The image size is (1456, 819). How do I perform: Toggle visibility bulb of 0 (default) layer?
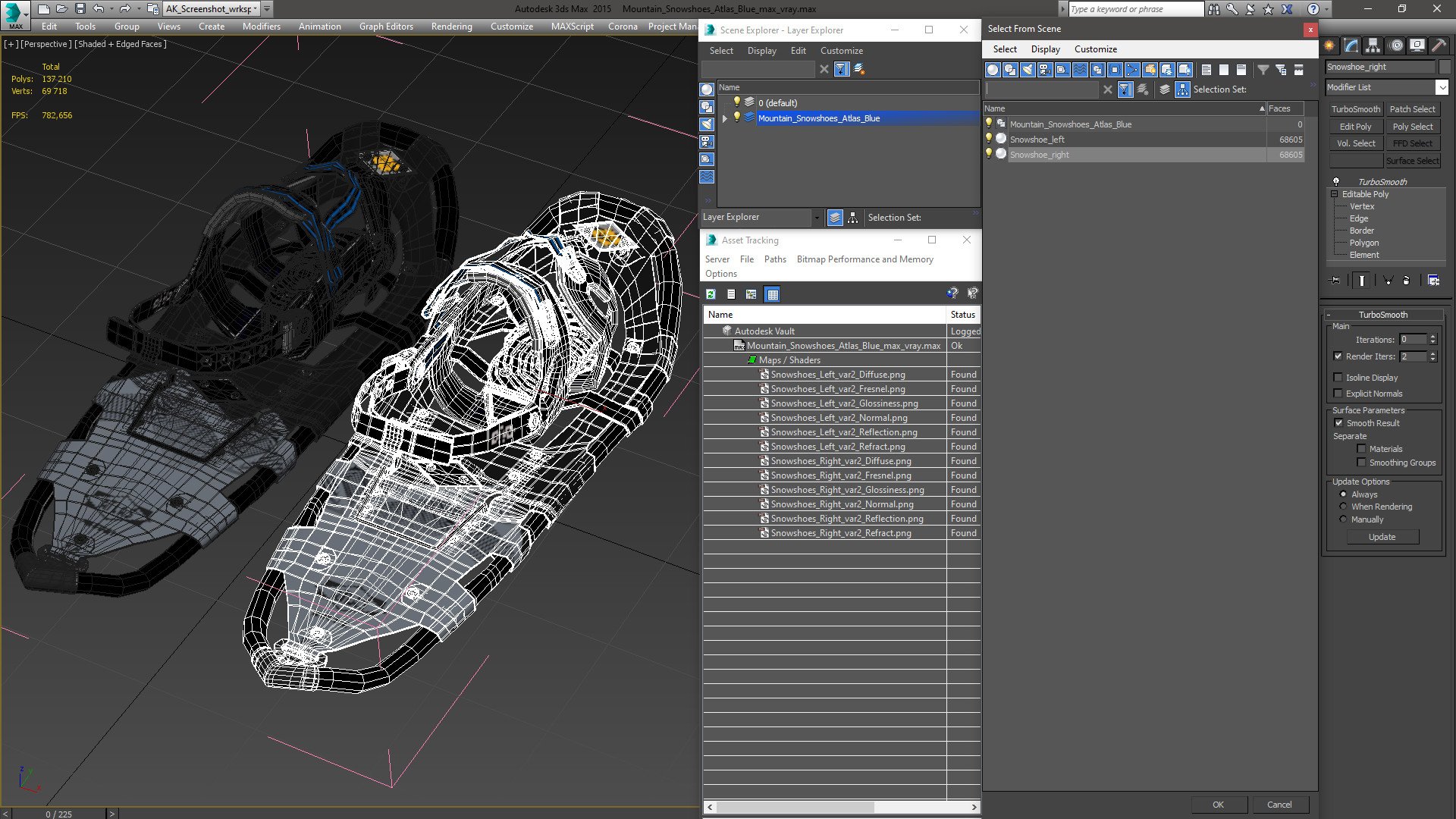736,102
